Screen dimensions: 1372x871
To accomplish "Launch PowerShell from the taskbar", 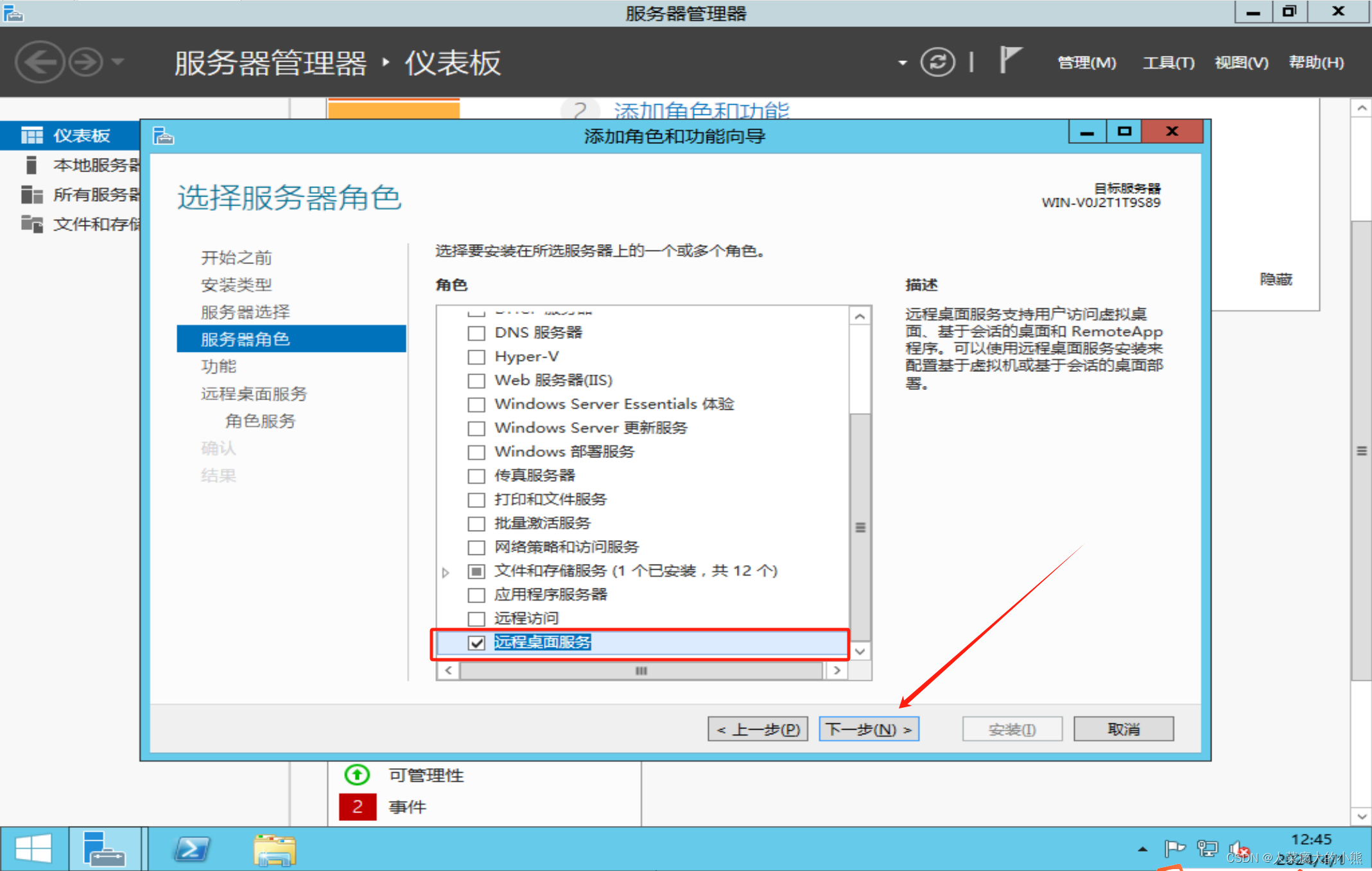I will [x=192, y=849].
